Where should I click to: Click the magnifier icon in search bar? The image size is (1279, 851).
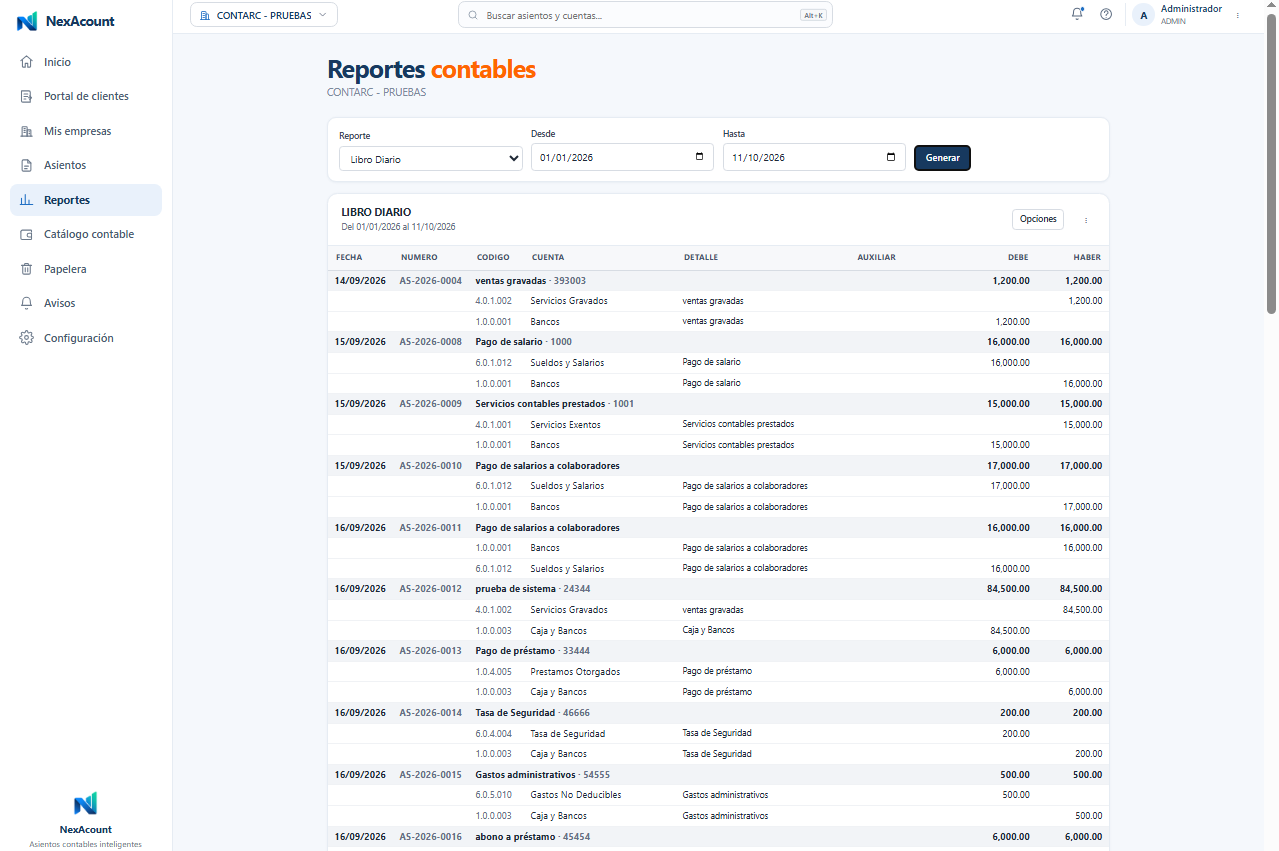(473, 15)
